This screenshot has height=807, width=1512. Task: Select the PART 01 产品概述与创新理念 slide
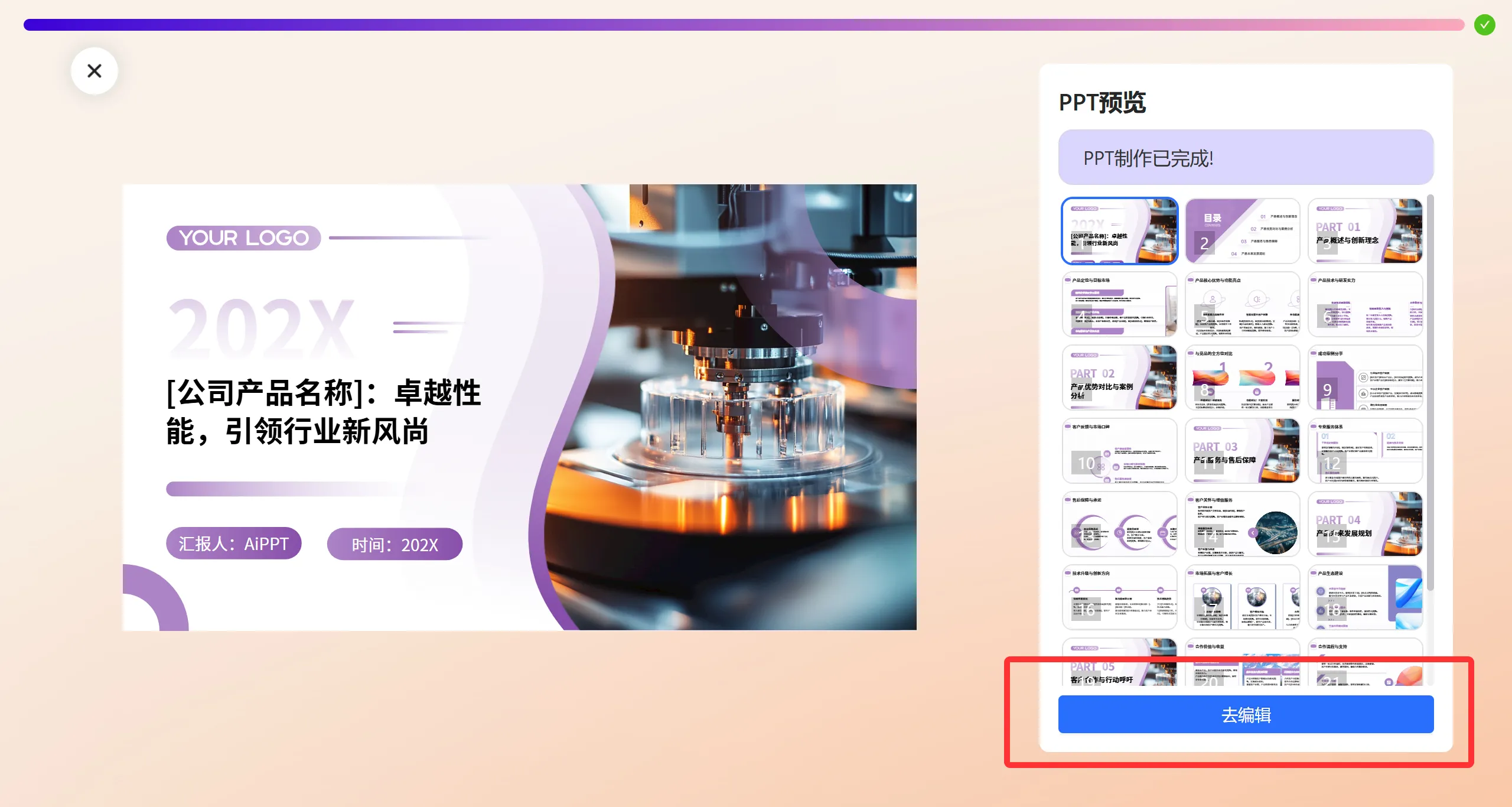coord(1366,230)
